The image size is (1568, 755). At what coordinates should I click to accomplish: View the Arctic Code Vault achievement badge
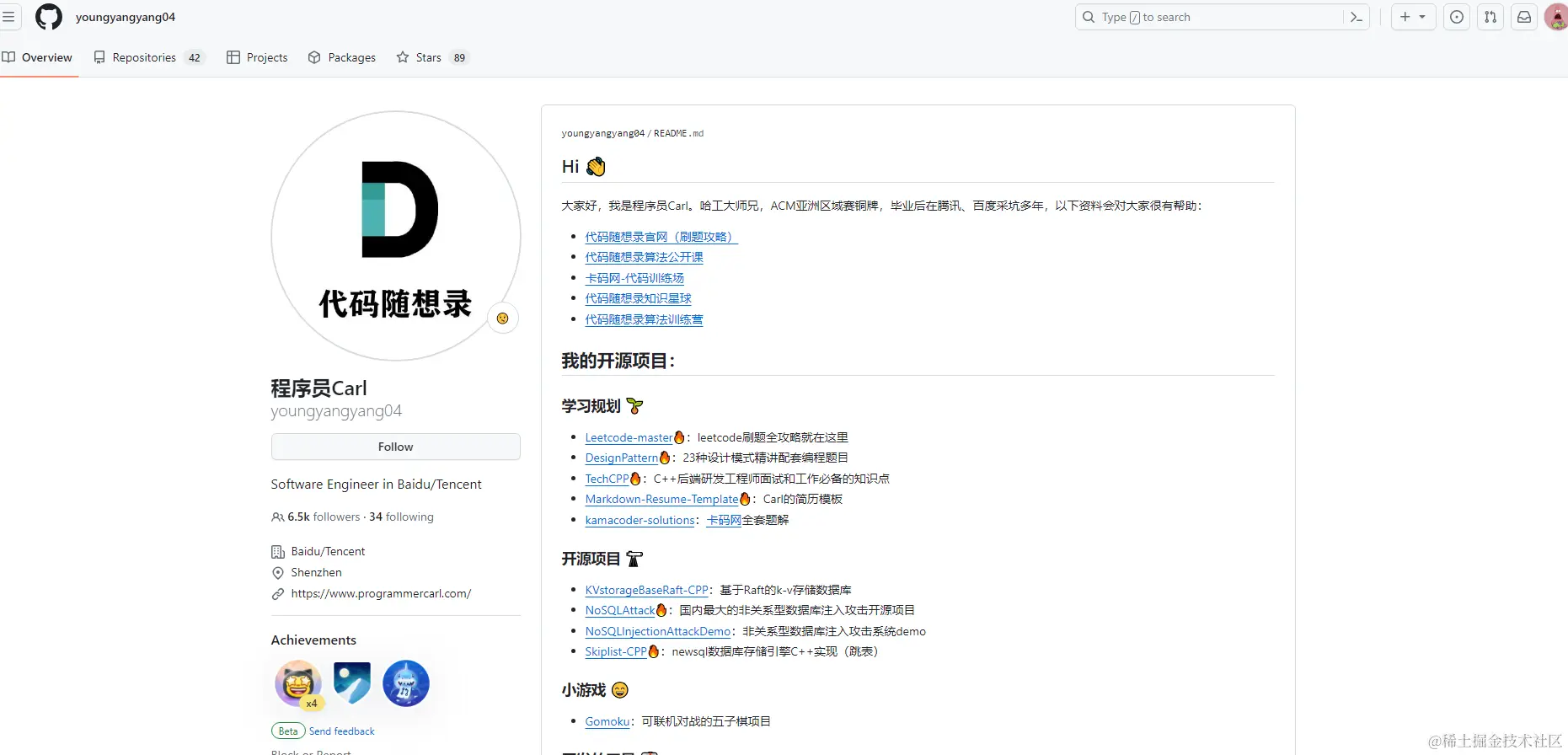[352, 683]
